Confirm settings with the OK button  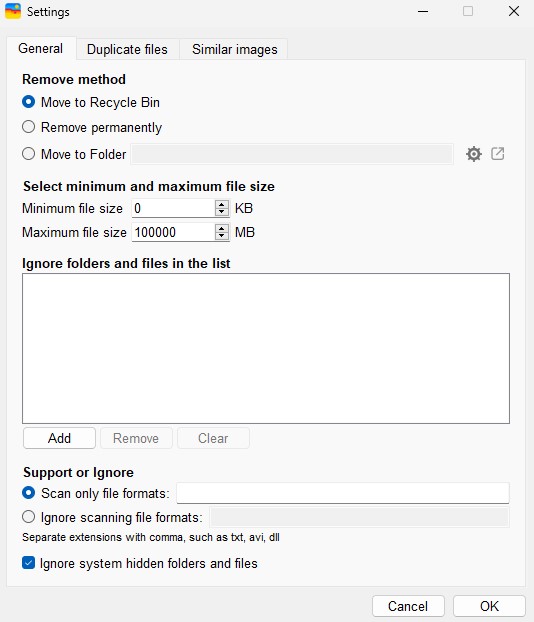[489, 606]
